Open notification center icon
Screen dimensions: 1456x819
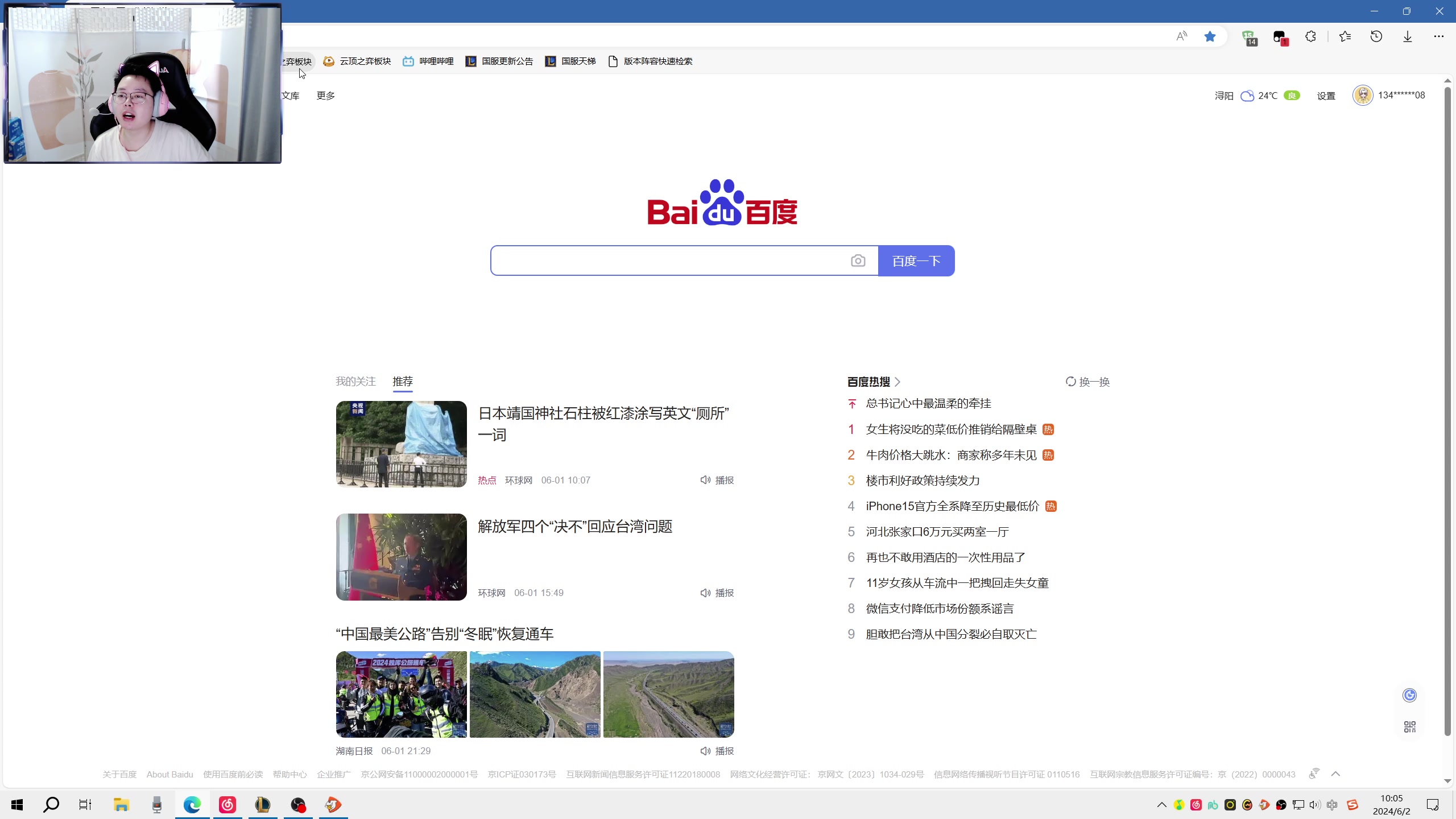coord(1433,805)
